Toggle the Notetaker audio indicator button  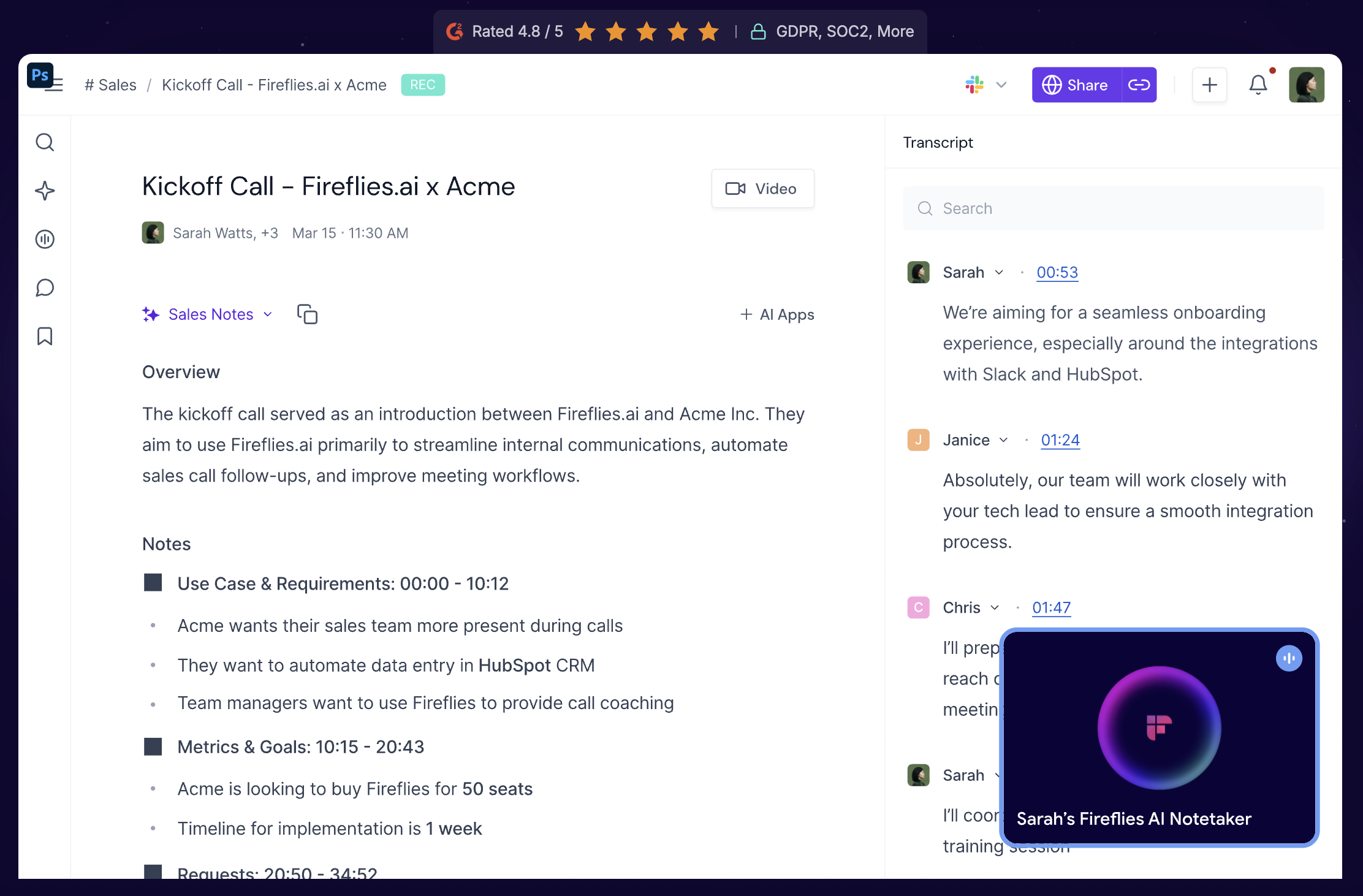pos(1289,658)
